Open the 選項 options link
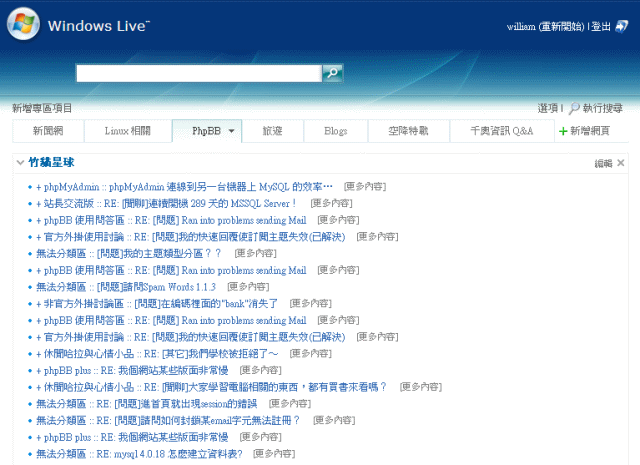Screen dimensions: 640x465 [x=547, y=108]
